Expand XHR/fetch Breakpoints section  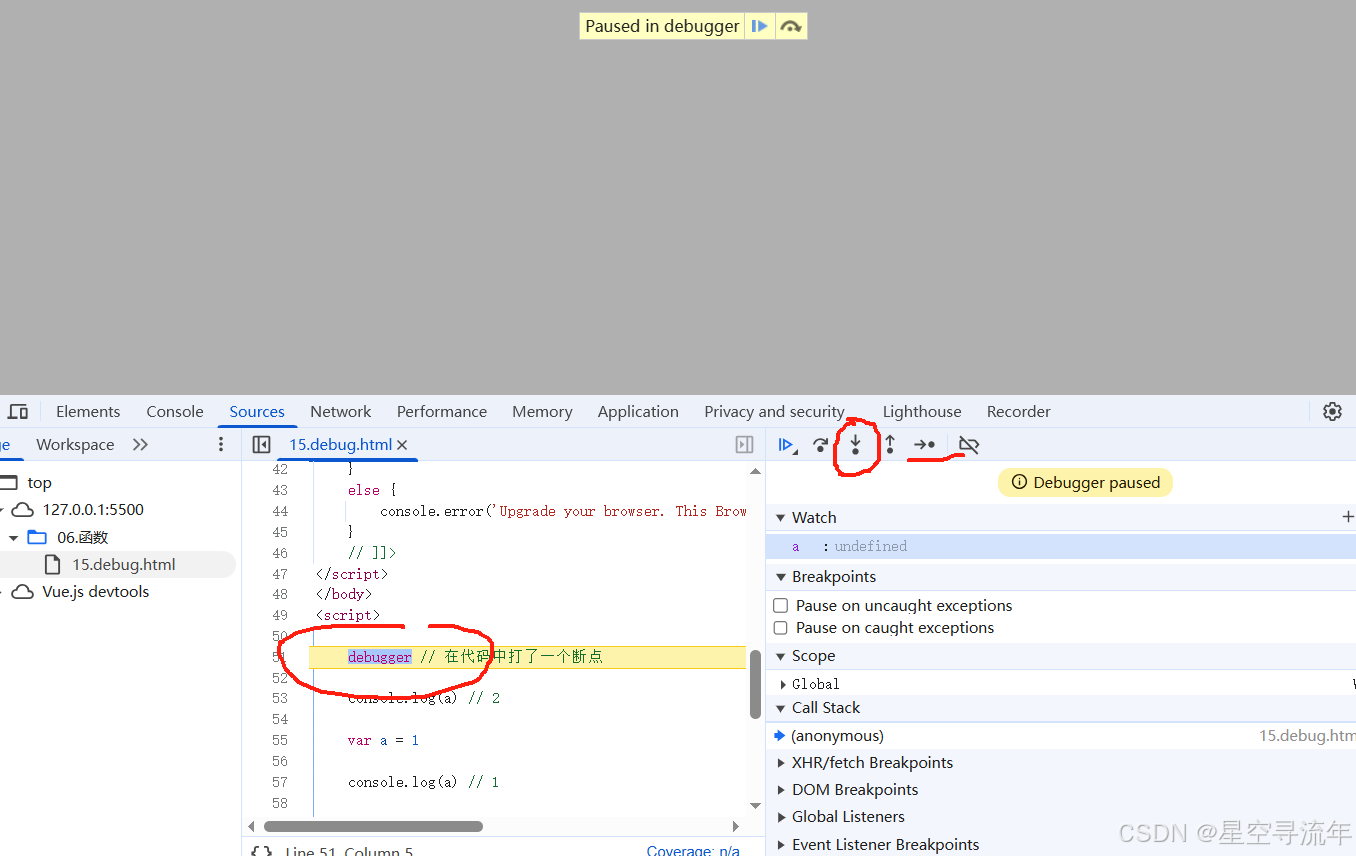(781, 763)
